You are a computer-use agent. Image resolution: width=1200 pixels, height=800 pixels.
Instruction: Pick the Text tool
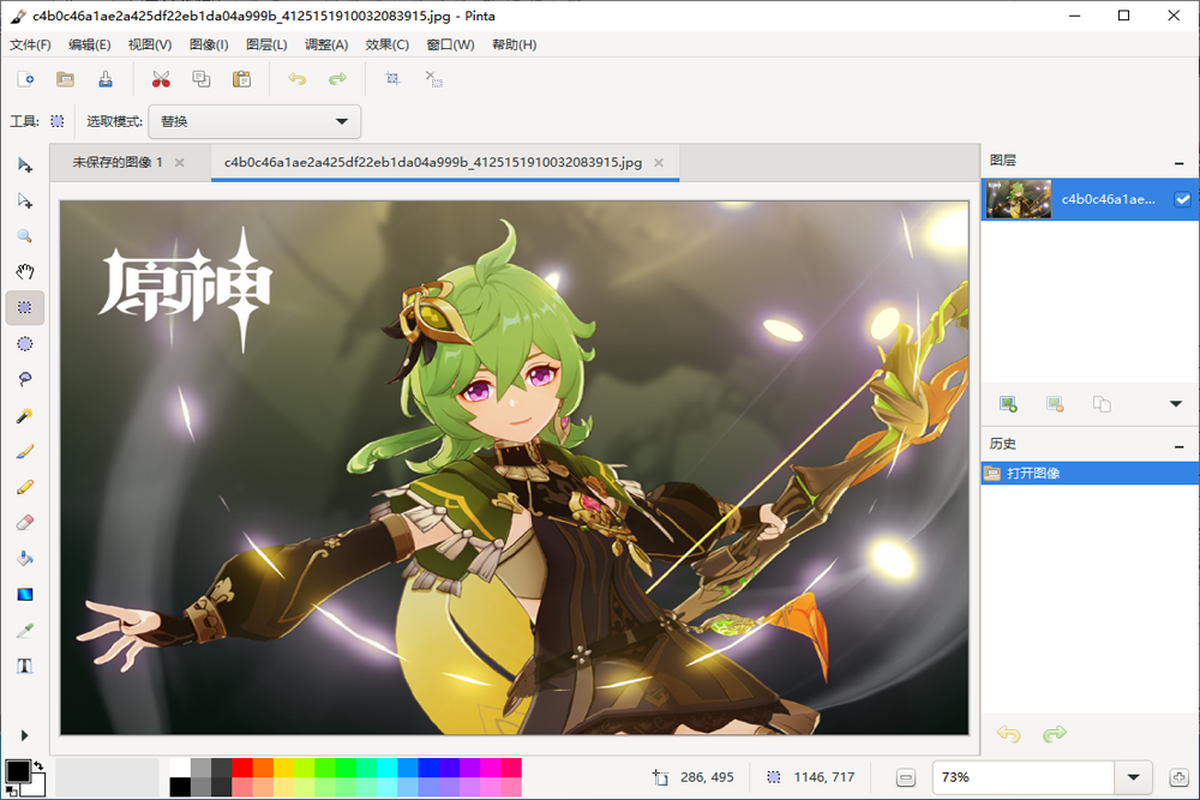pos(25,666)
